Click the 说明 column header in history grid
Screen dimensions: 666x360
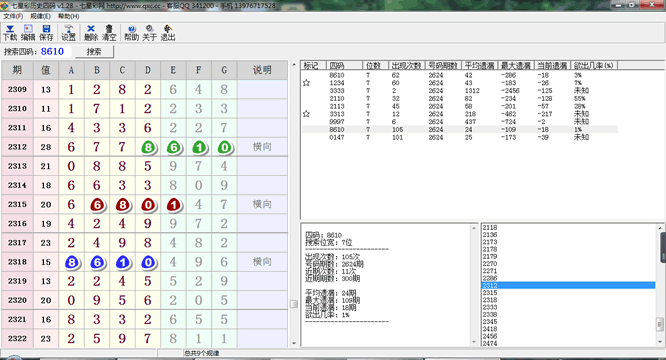(x=262, y=70)
